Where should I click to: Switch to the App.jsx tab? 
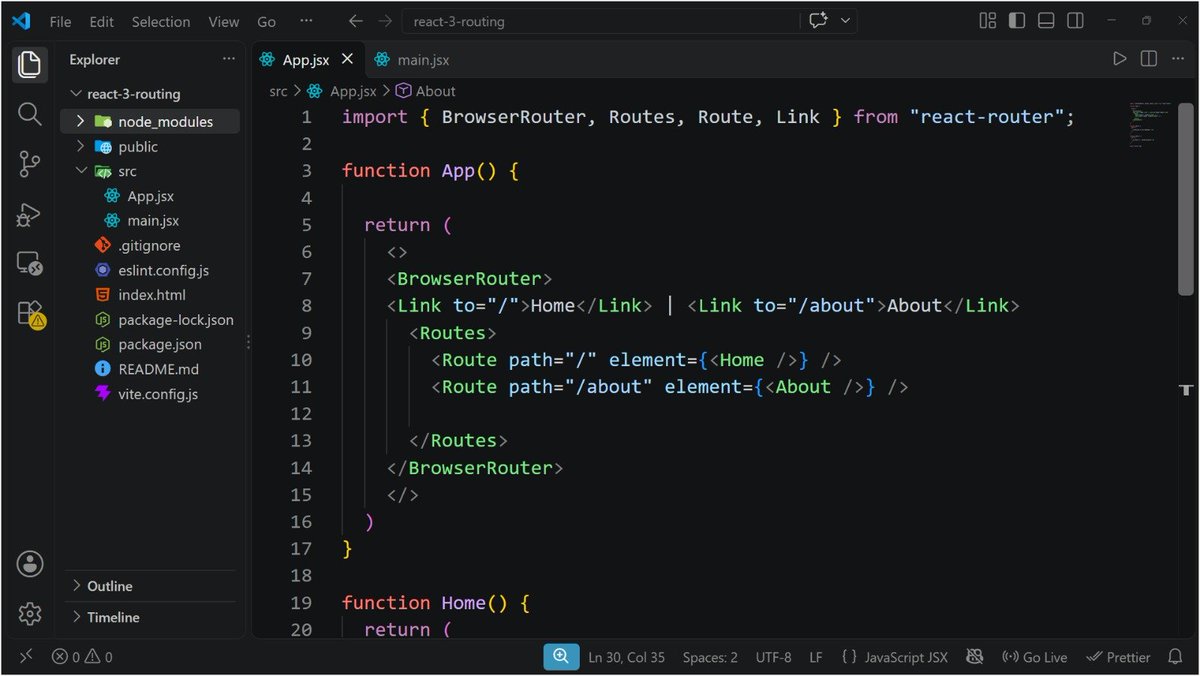tap(306, 60)
